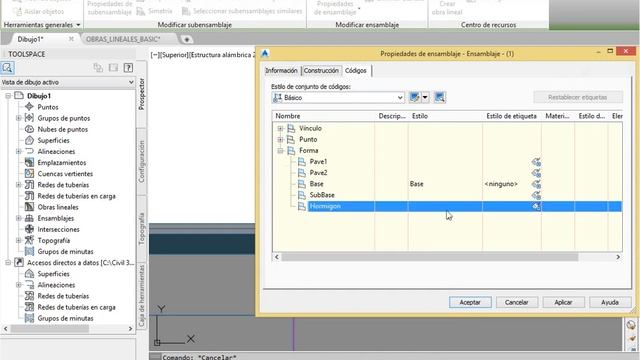The height and width of the screenshot is (360, 640).
Task: Collapse the Dibujo1 tree root
Action: 8,96
